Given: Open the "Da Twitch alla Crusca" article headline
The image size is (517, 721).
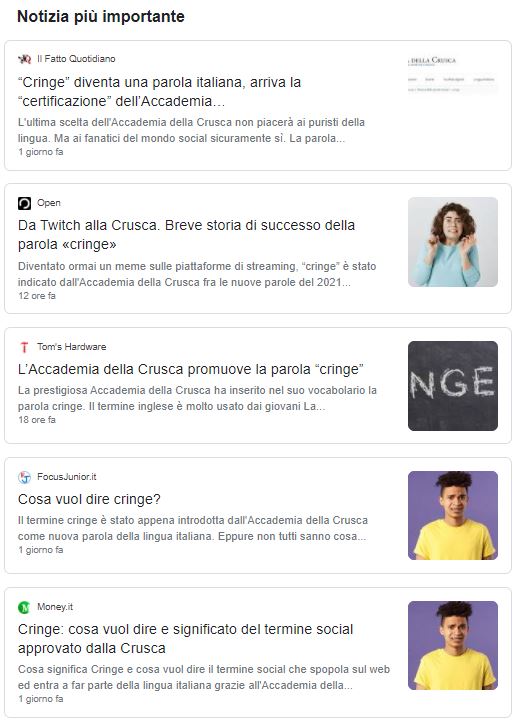Looking at the screenshot, I should [186, 235].
